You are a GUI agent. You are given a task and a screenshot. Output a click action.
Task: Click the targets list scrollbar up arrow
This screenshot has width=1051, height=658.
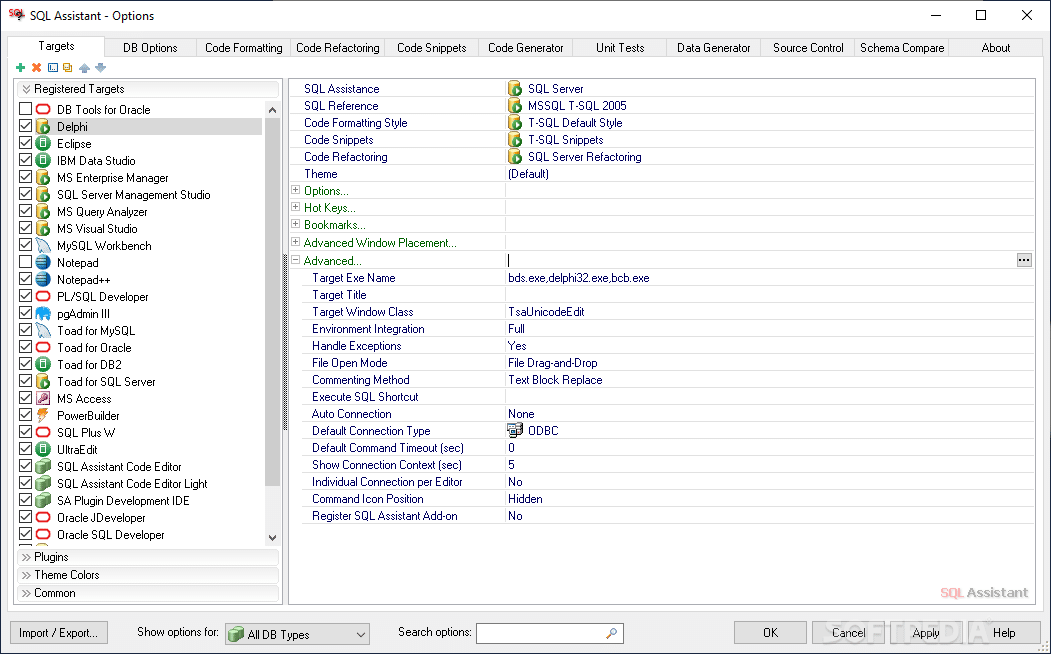tap(272, 110)
